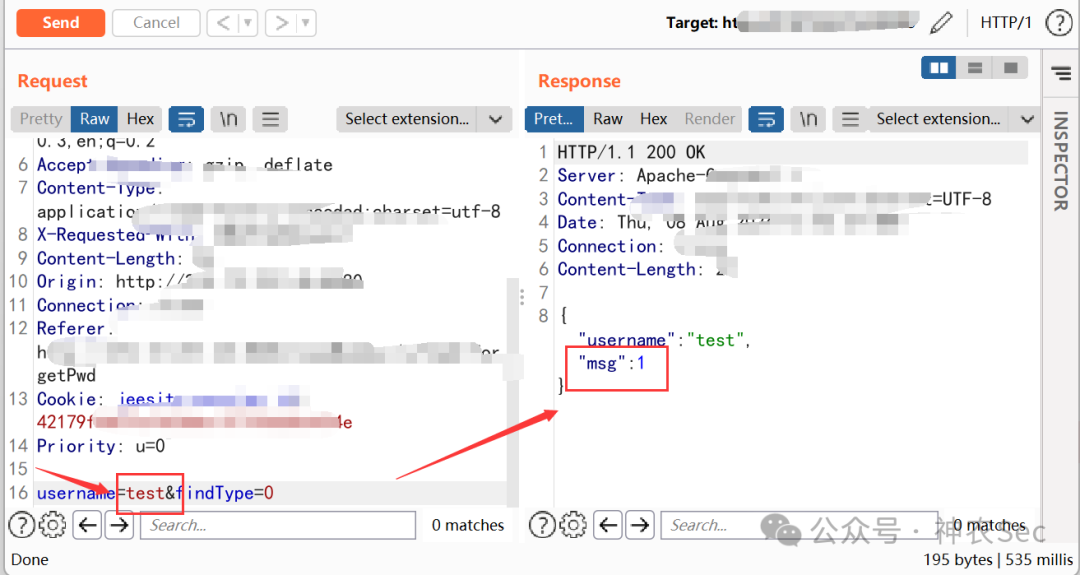The width and height of the screenshot is (1080, 575).
Task: Expand the Inspector panel menu icon
Action: [x=1061, y=72]
